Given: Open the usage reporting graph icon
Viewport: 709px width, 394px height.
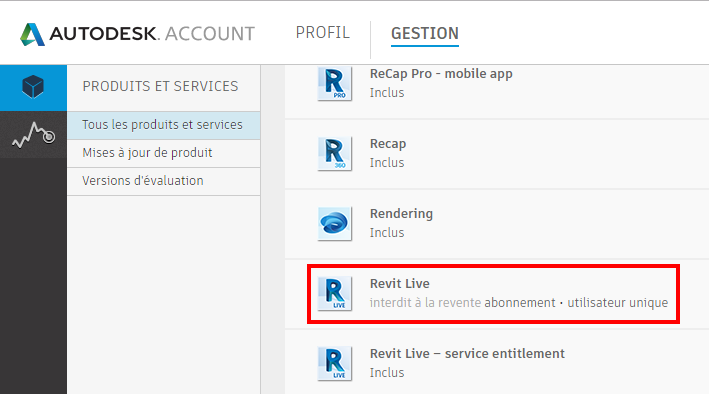Looking at the screenshot, I should [33, 135].
